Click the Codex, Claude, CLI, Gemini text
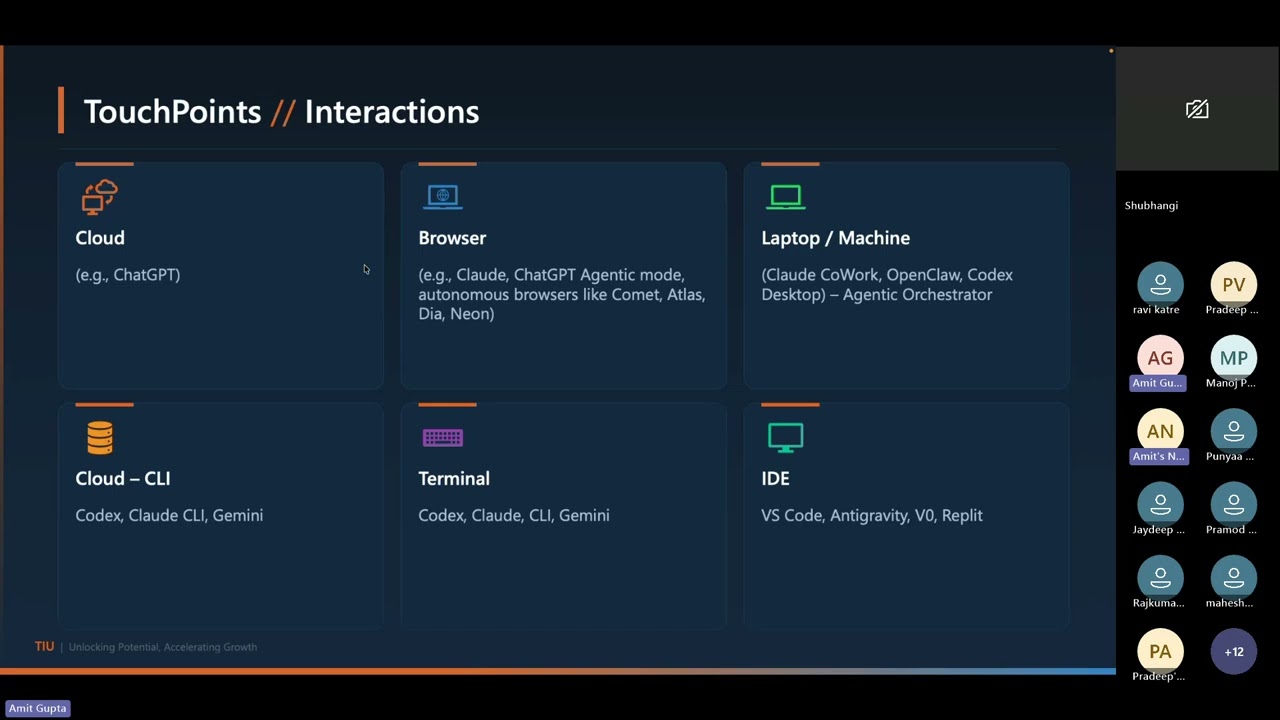 click(x=514, y=515)
